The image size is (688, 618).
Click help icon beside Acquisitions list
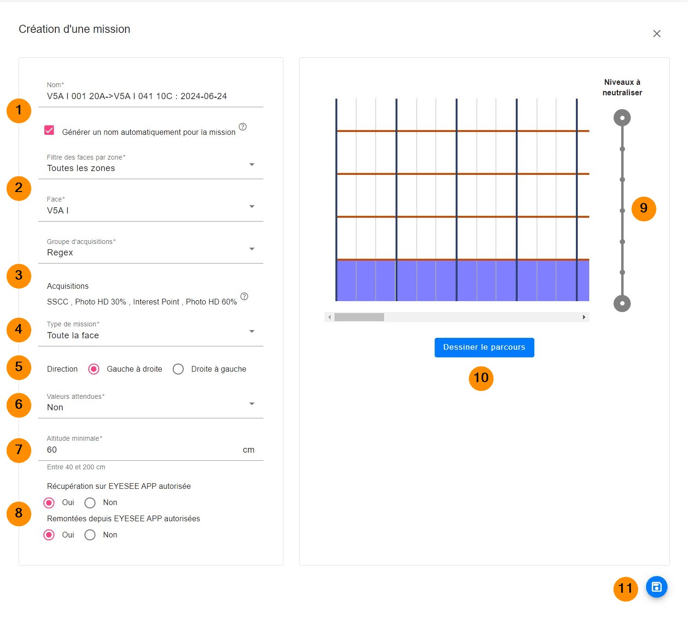click(244, 297)
